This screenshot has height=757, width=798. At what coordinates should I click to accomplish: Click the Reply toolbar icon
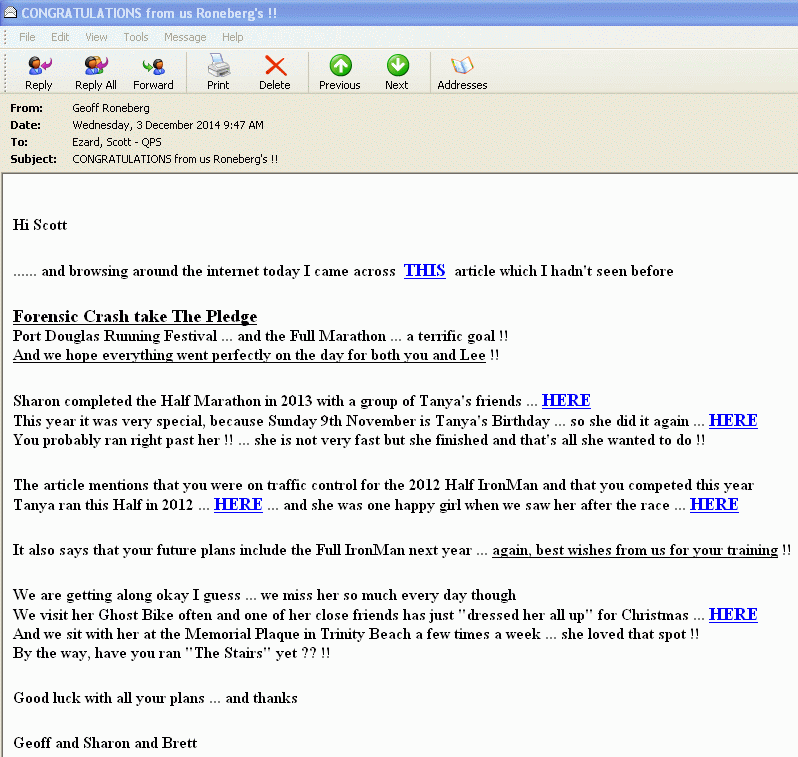[39, 72]
